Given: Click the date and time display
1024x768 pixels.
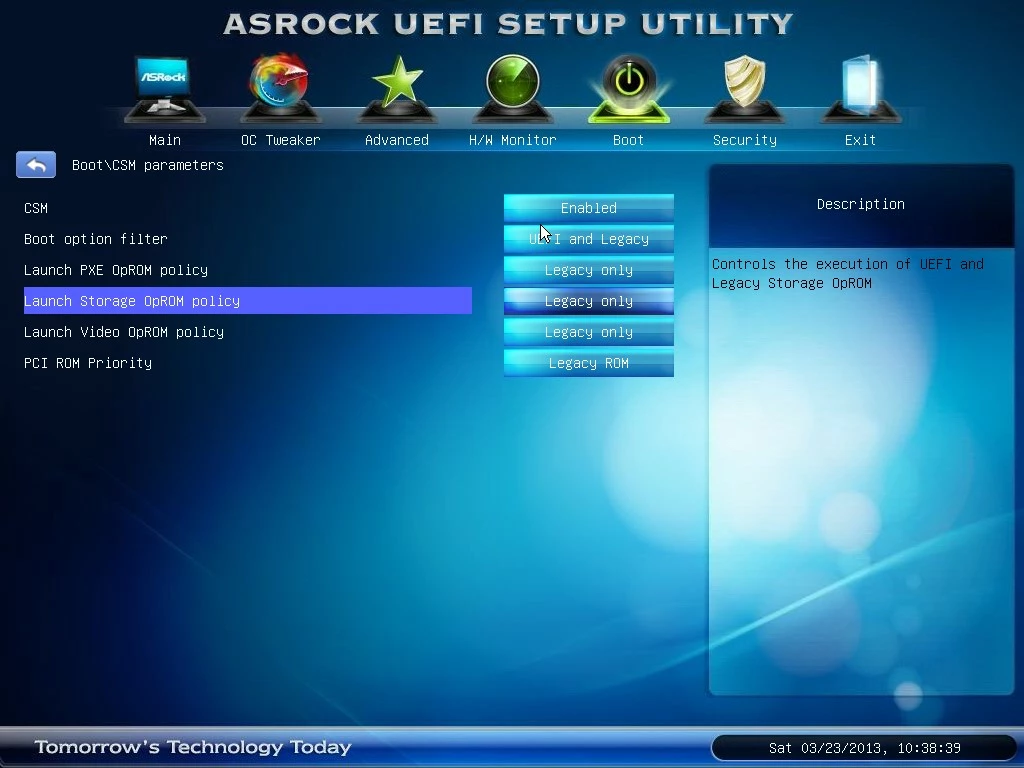Looking at the screenshot, I should point(864,748).
